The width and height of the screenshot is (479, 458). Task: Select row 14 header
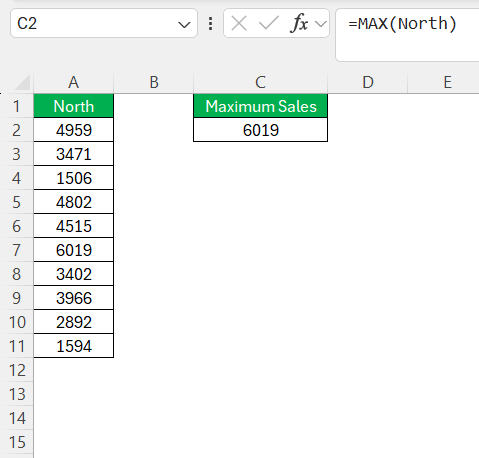17,418
